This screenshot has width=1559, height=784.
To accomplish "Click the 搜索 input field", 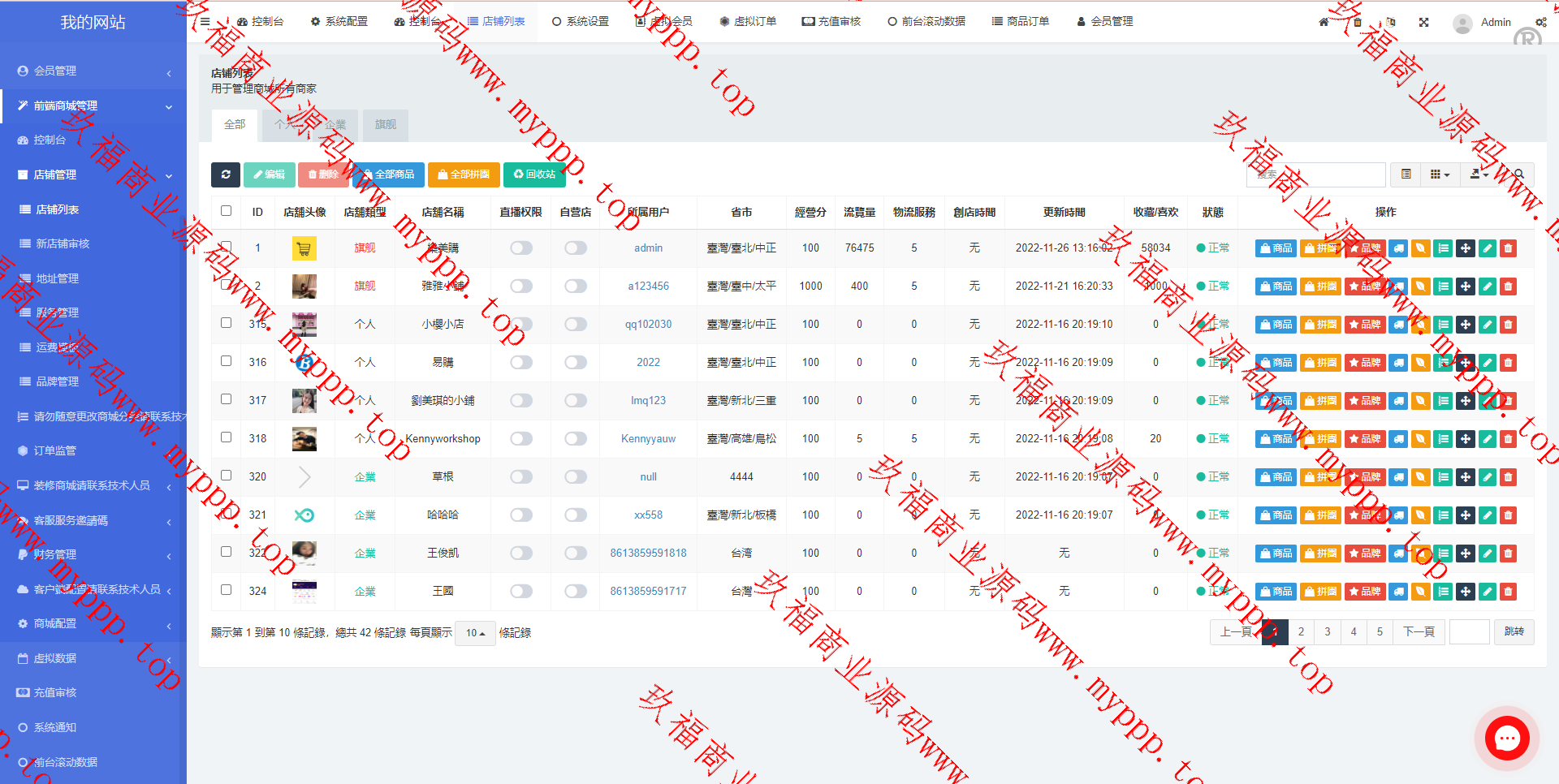I will [x=1315, y=174].
